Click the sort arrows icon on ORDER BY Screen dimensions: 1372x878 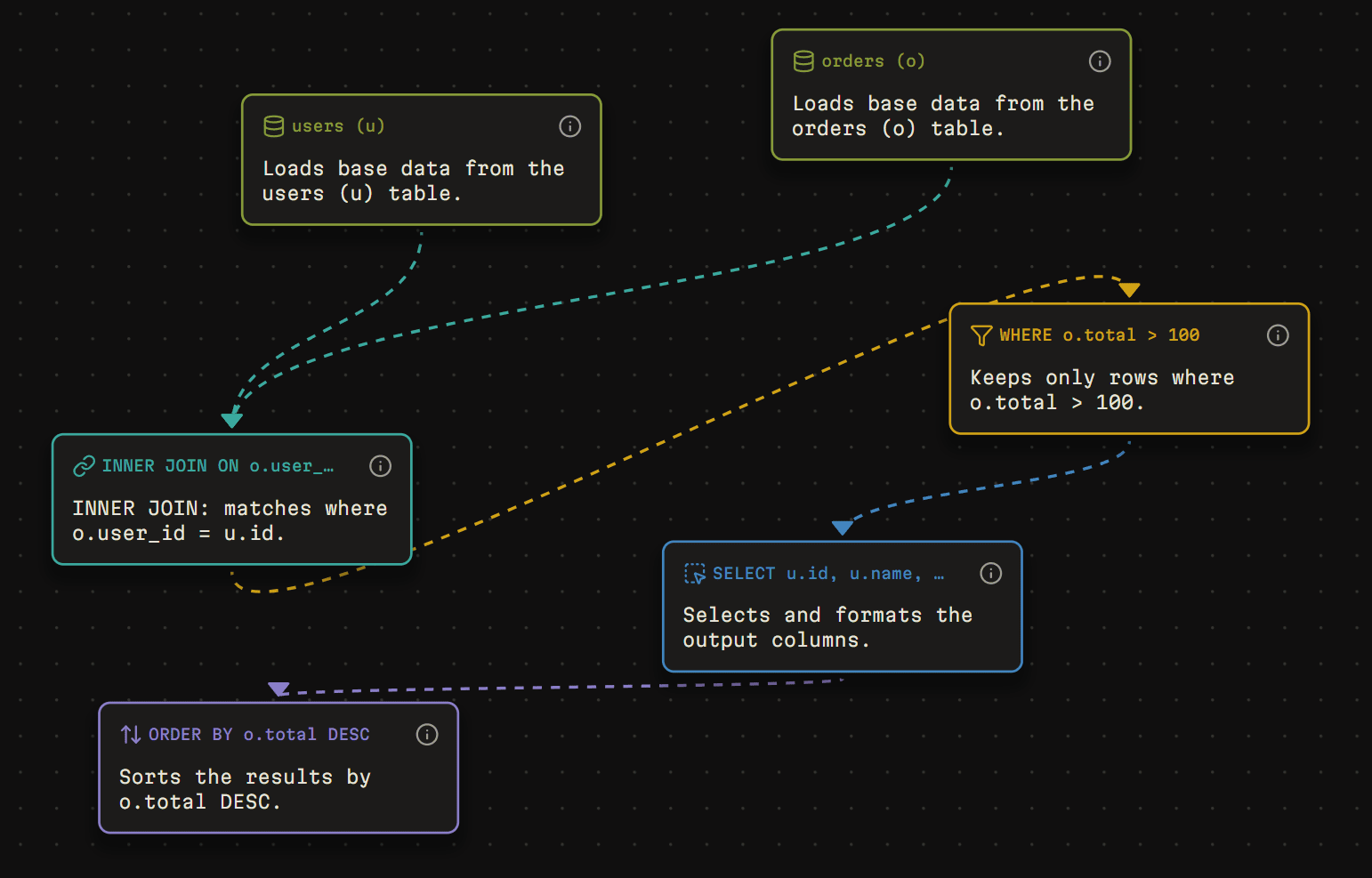[x=131, y=735]
